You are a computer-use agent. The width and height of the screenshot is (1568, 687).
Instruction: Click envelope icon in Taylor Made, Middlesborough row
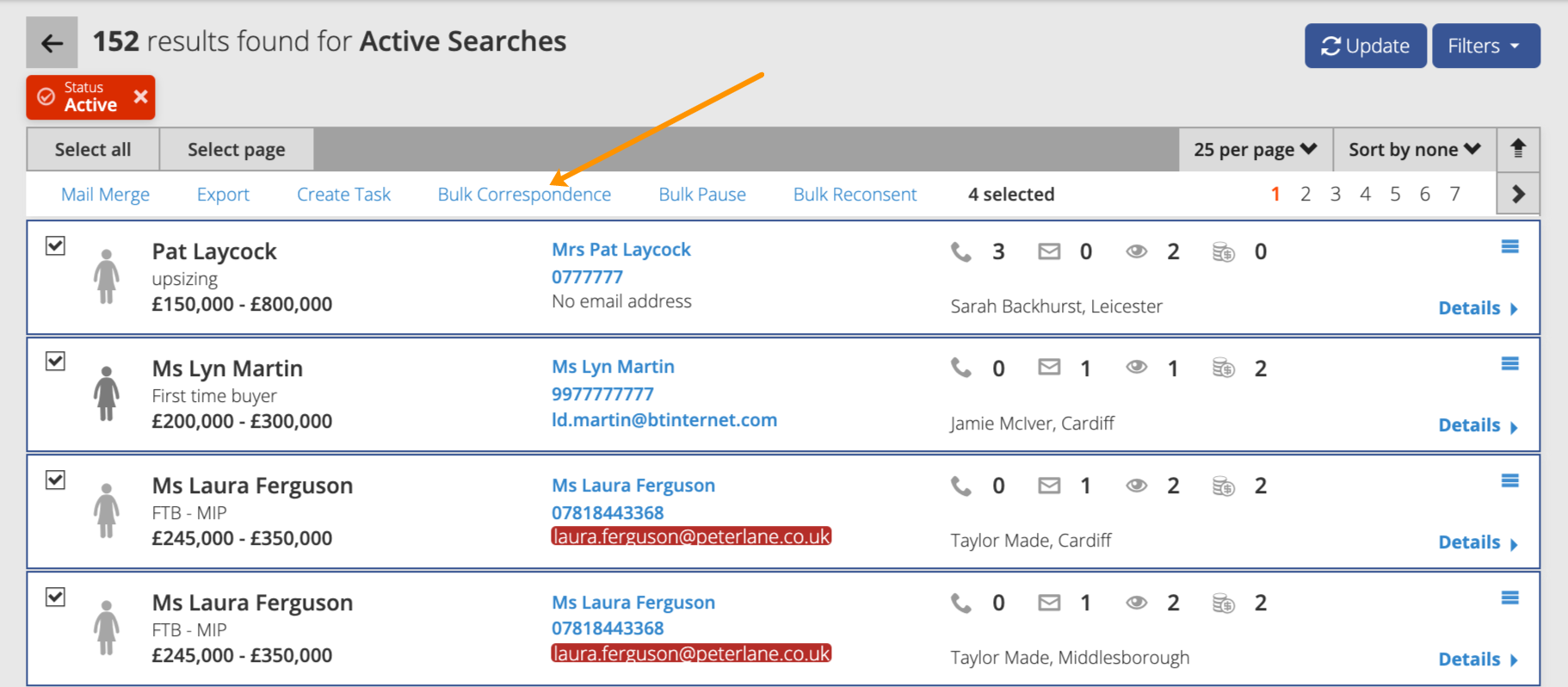click(1049, 603)
